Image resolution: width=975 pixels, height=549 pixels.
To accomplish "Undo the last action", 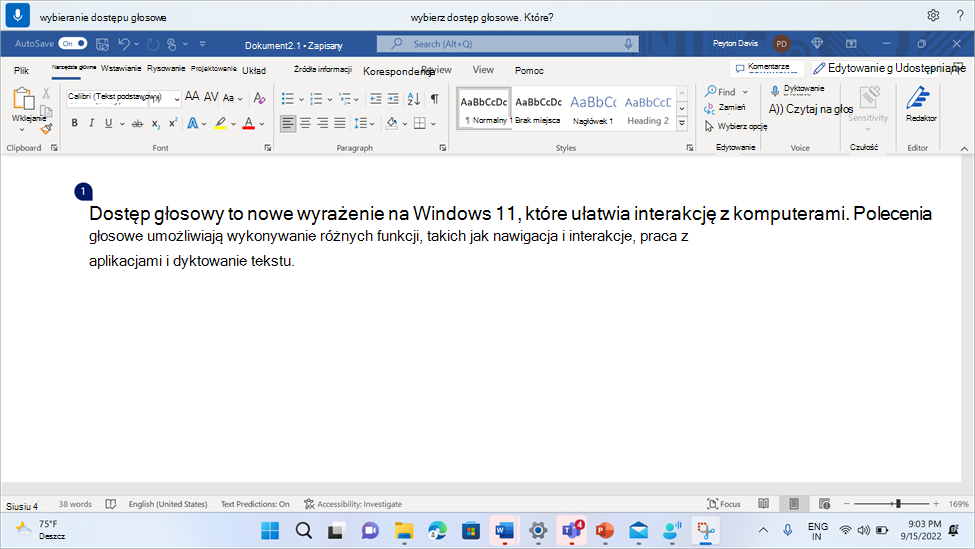I will click(124, 44).
